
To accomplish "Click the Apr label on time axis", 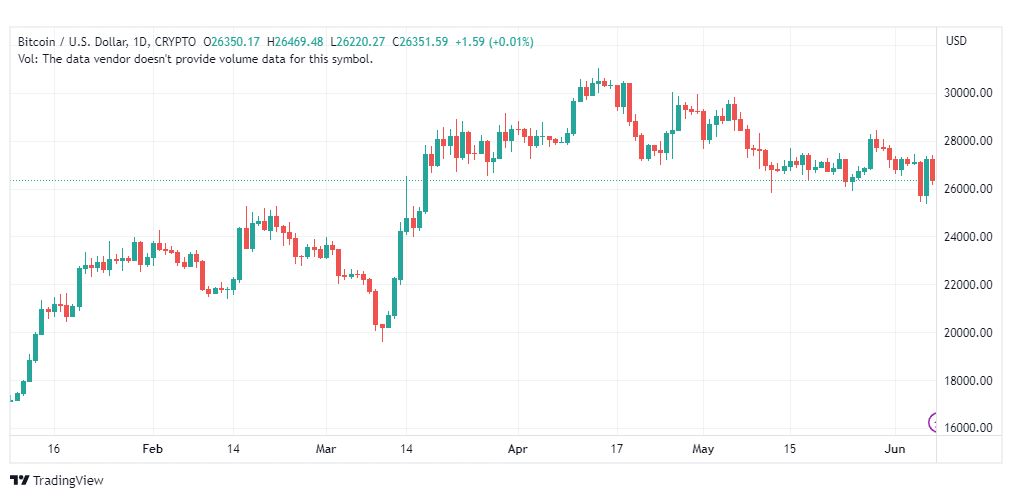I will (518, 449).
